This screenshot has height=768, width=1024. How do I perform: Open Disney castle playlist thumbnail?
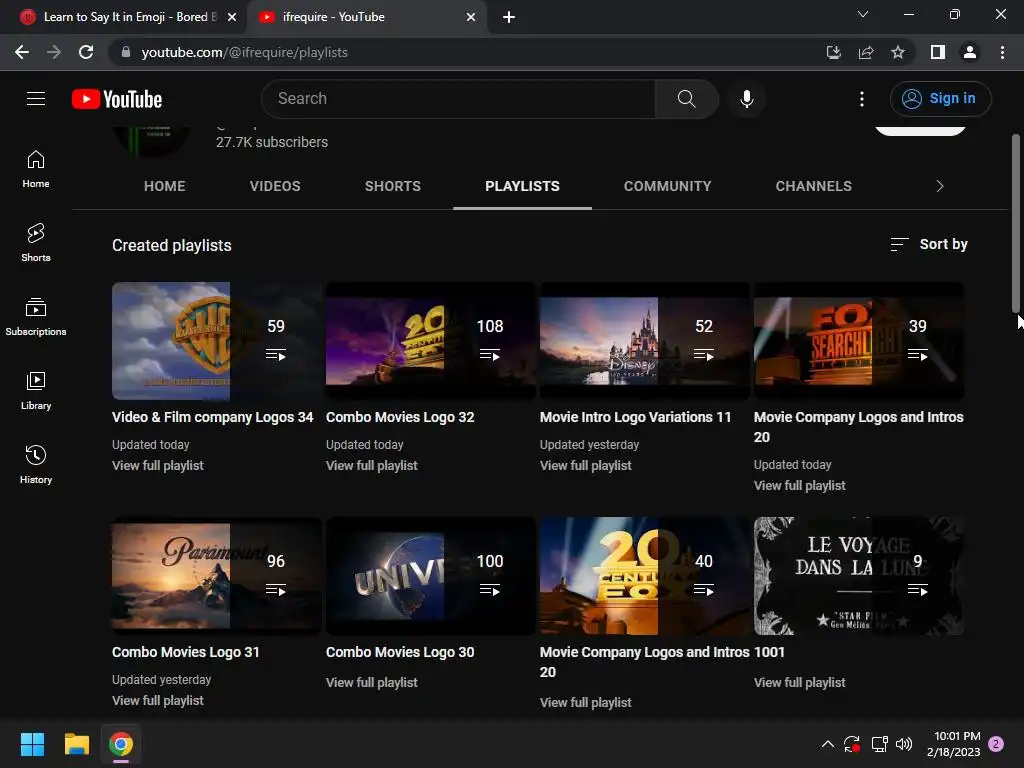click(645, 341)
